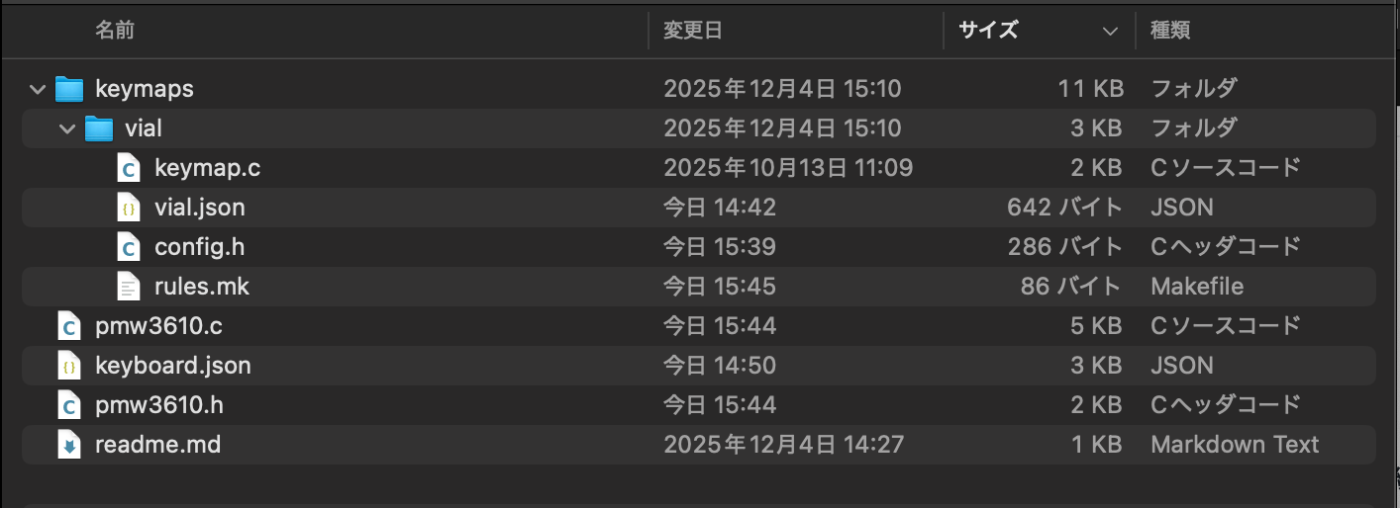Click the pmw3610.h file icon
The width and height of the screenshot is (1400, 508).
click(69, 405)
